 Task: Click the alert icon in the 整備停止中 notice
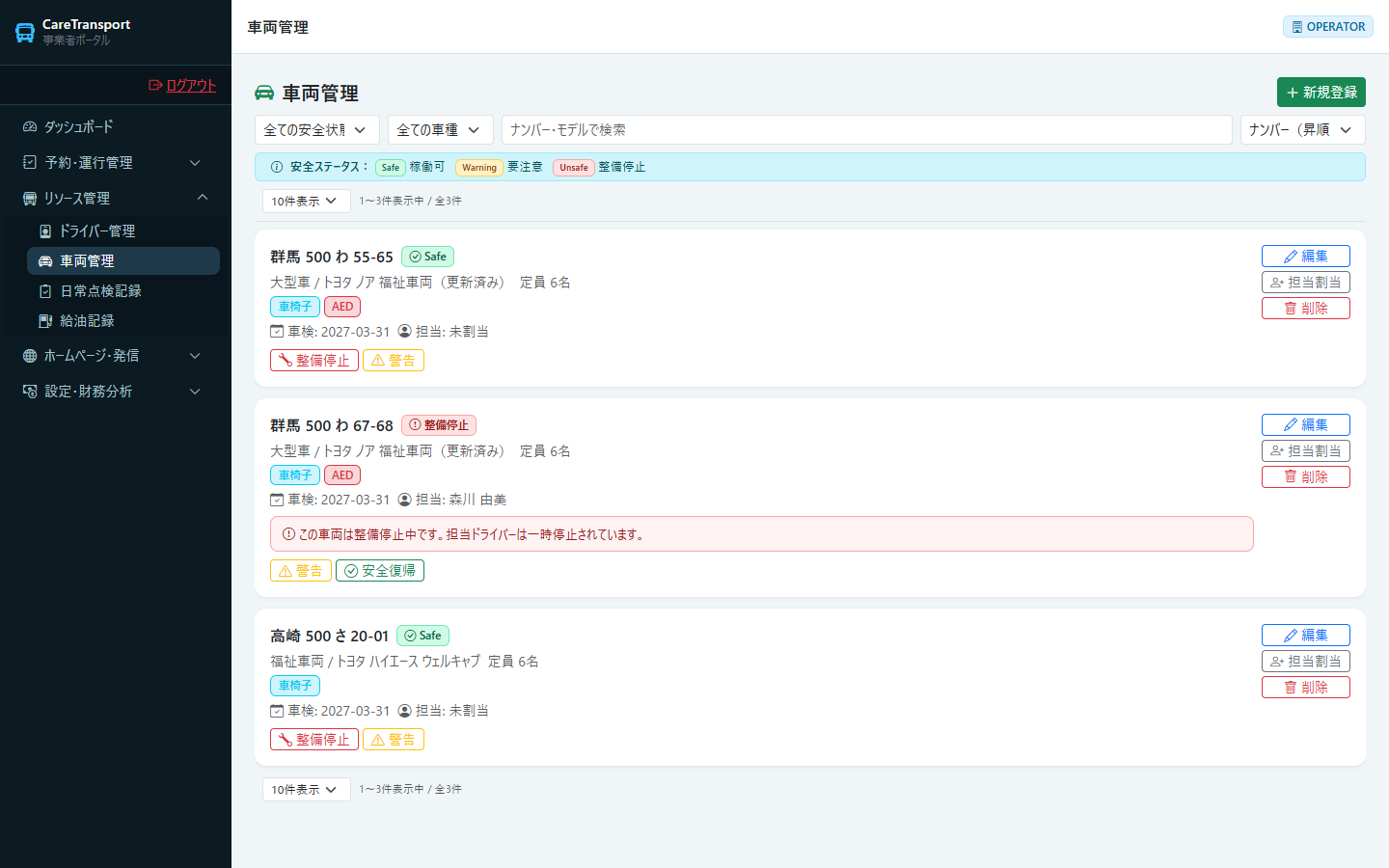288,534
